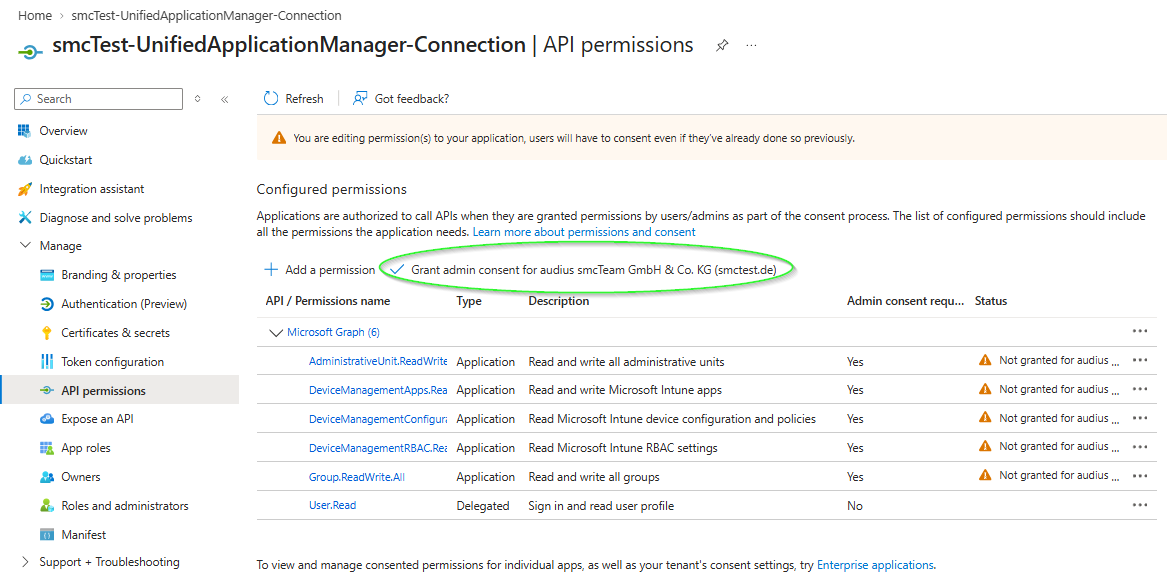Click Add a permission
This screenshot has height=587, width=1167.
[320, 269]
